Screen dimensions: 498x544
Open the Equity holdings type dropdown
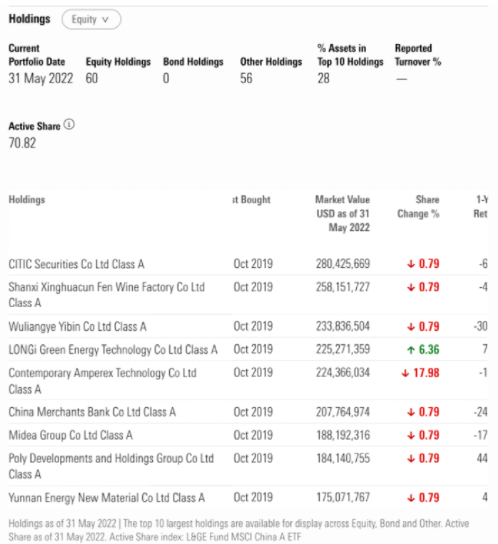point(91,19)
